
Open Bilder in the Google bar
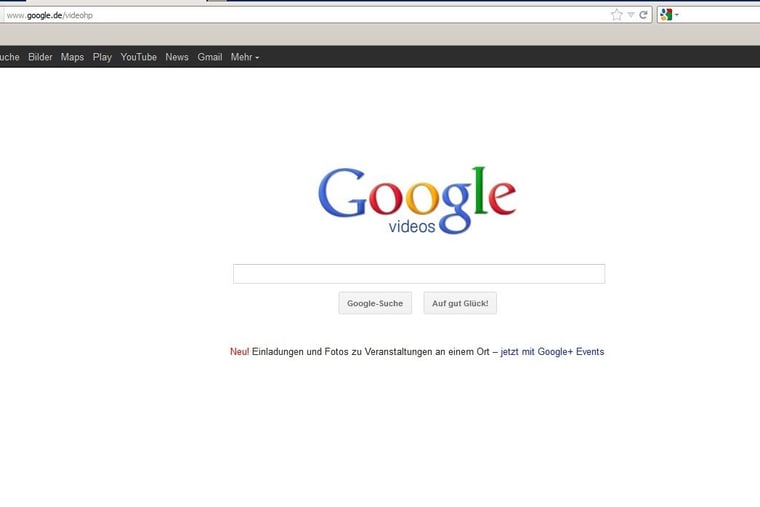coord(40,57)
